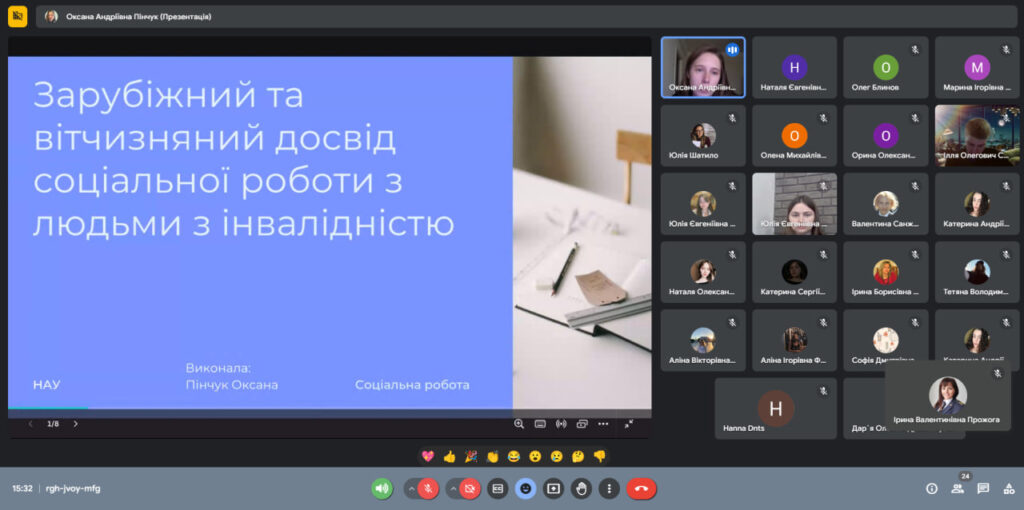1024x510 pixels.
Task: Open the chat panel icon
Action: click(983, 489)
